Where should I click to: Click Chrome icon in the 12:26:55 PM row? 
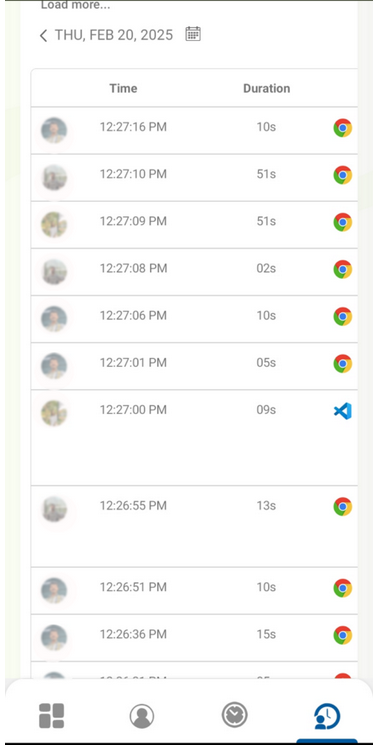pyautogui.click(x=342, y=506)
